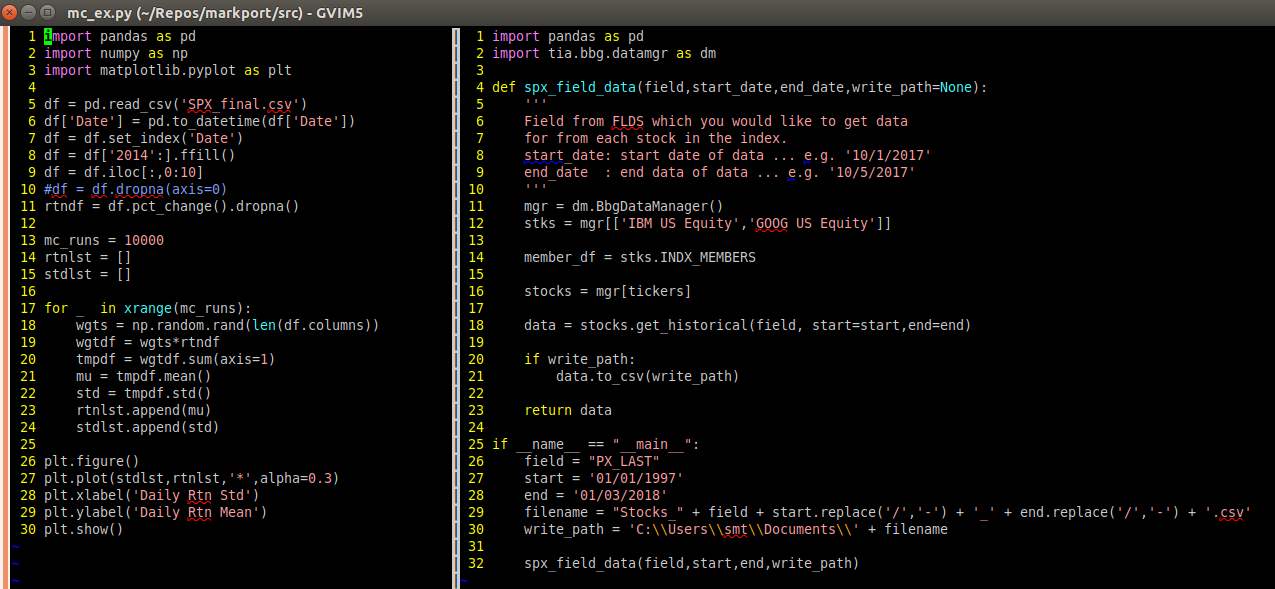
Task: Click the 'stdlst = []' line
Action: [x=88, y=274]
